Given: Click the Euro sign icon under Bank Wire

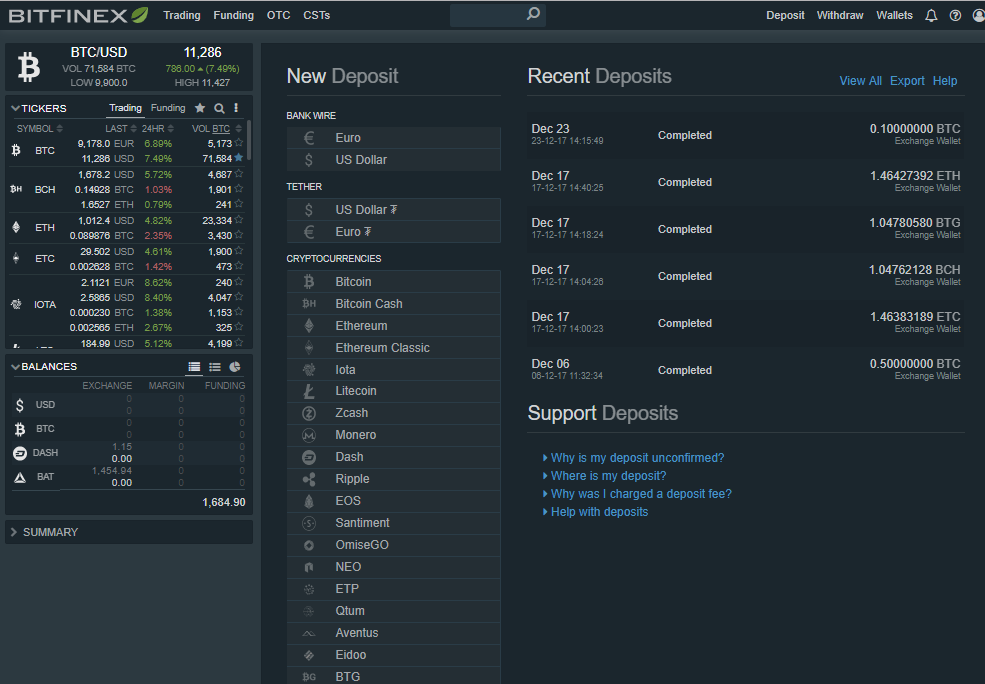Looking at the screenshot, I should 308,138.
